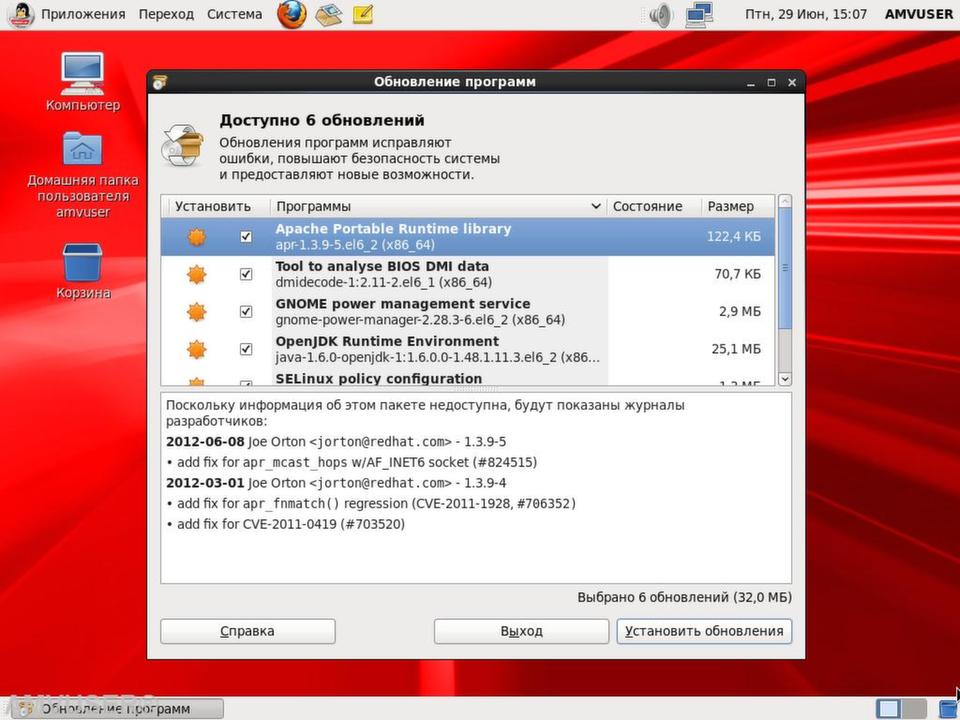Click the size value '122,4 КБ'

pyautogui.click(x=733, y=237)
